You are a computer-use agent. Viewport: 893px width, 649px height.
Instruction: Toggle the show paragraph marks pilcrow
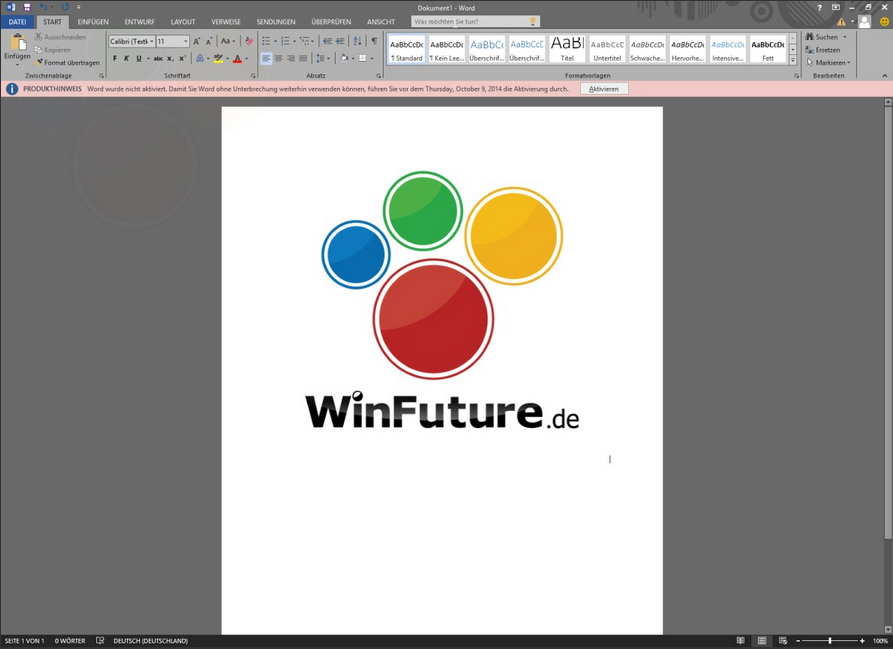coord(374,41)
